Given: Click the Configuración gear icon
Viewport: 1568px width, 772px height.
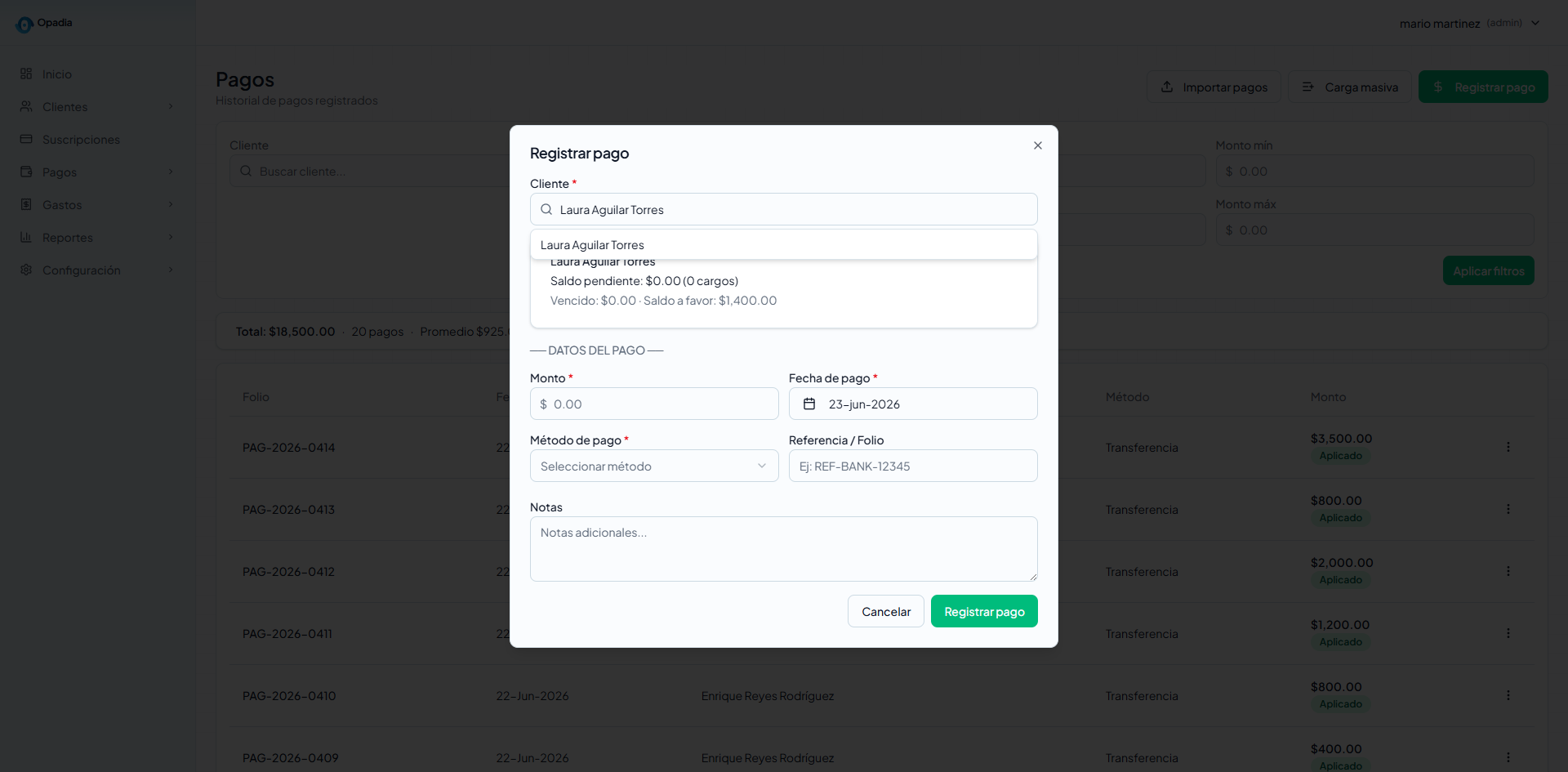Looking at the screenshot, I should [x=26, y=270].
